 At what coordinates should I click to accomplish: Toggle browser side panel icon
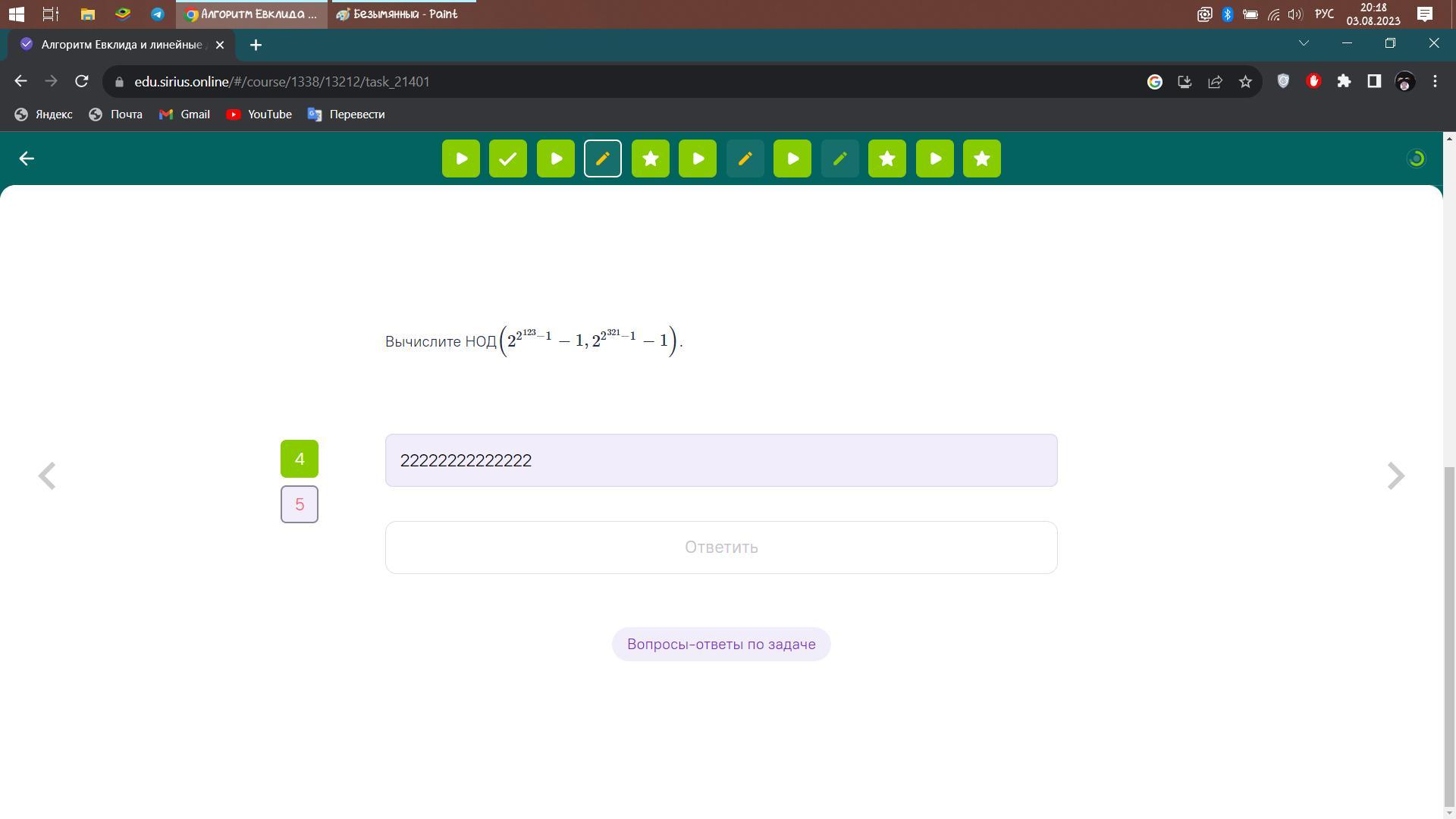point(1374,81)
